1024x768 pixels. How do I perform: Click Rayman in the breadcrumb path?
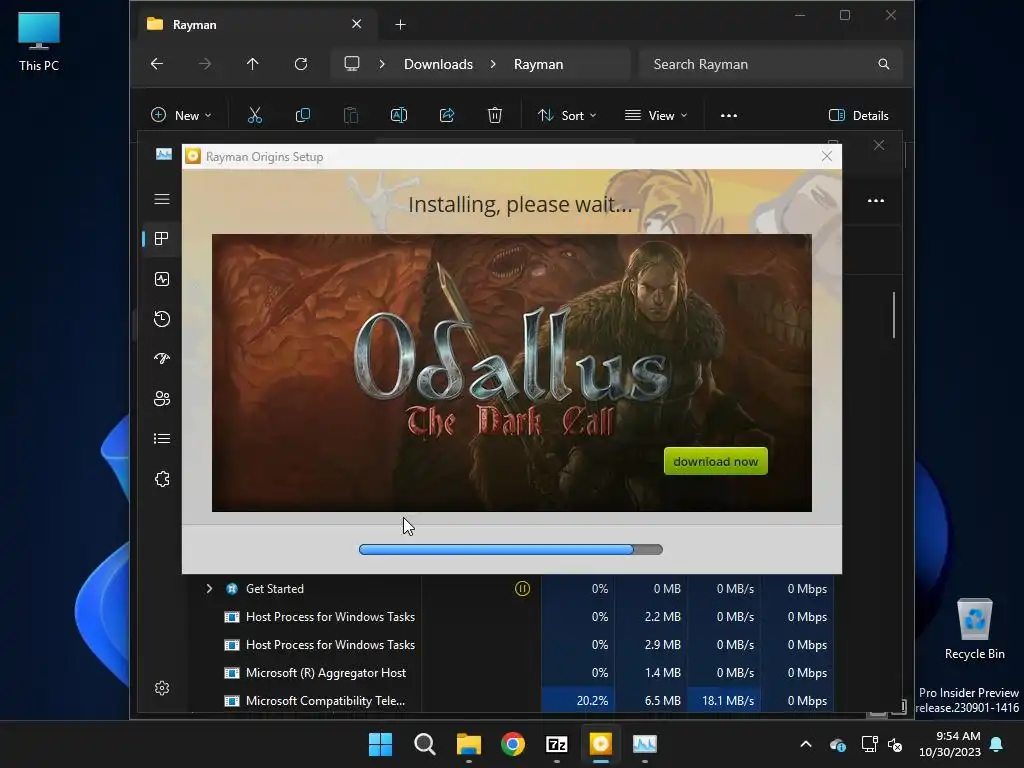pos(538,64)
